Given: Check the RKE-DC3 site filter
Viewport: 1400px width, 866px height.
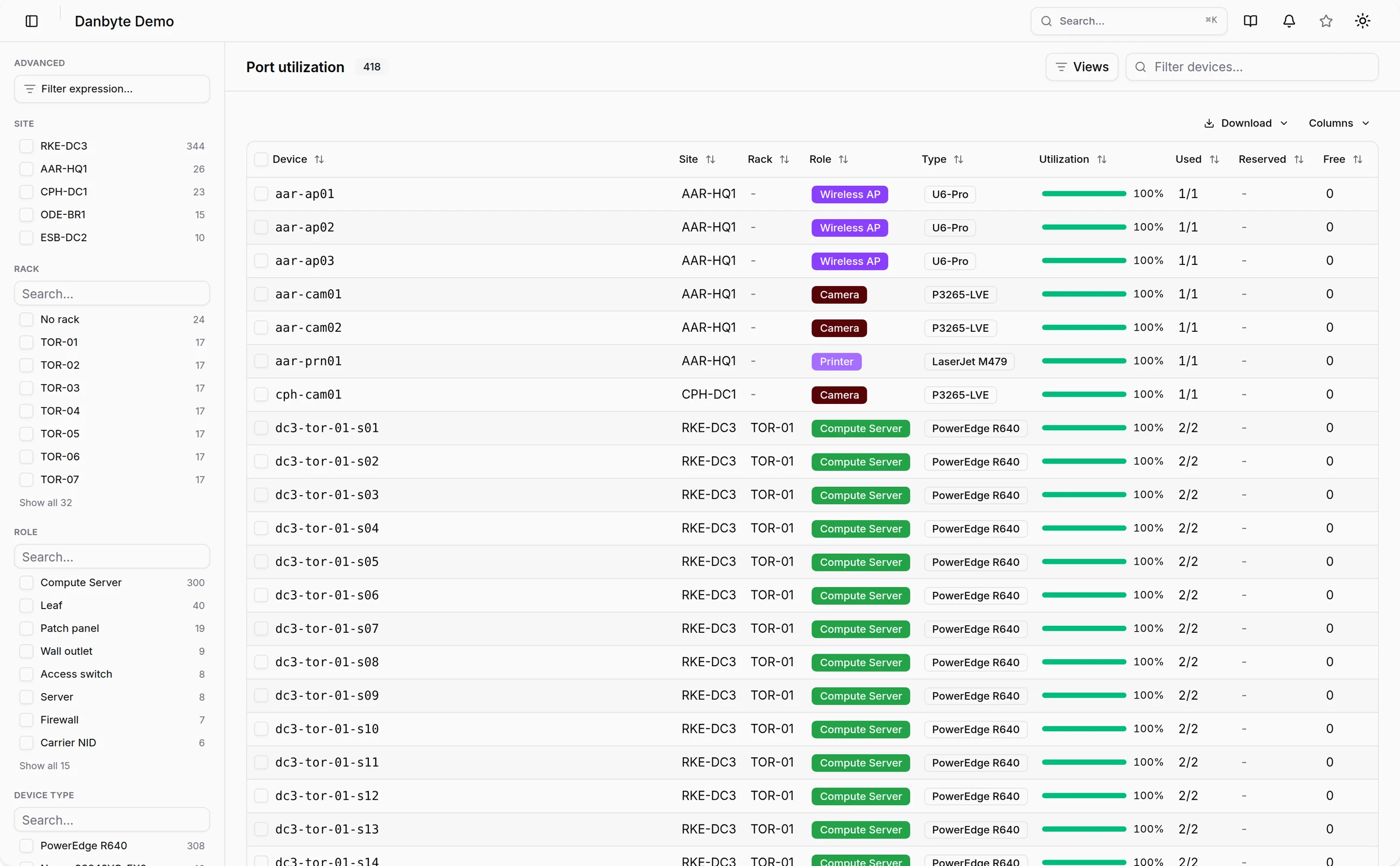Looking at the screenshot, I should 26,146.
